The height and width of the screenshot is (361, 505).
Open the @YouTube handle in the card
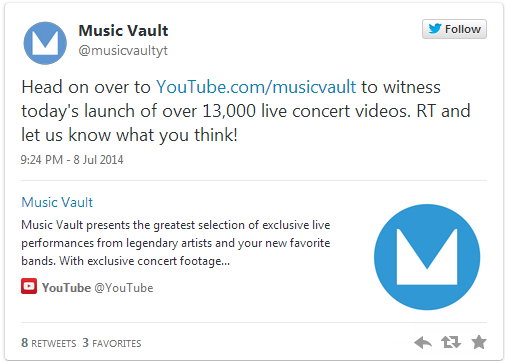coord(124,288)
